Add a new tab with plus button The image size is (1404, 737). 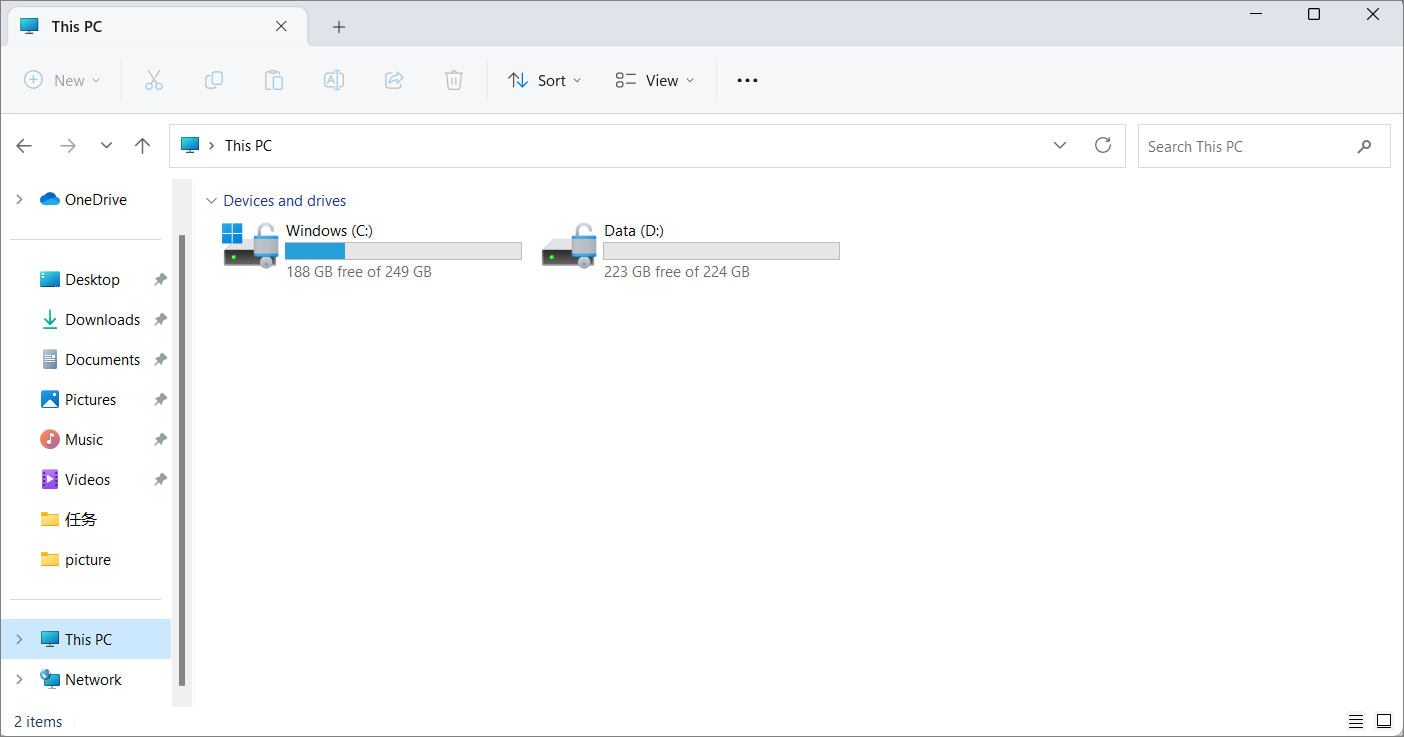coord(339,27)
